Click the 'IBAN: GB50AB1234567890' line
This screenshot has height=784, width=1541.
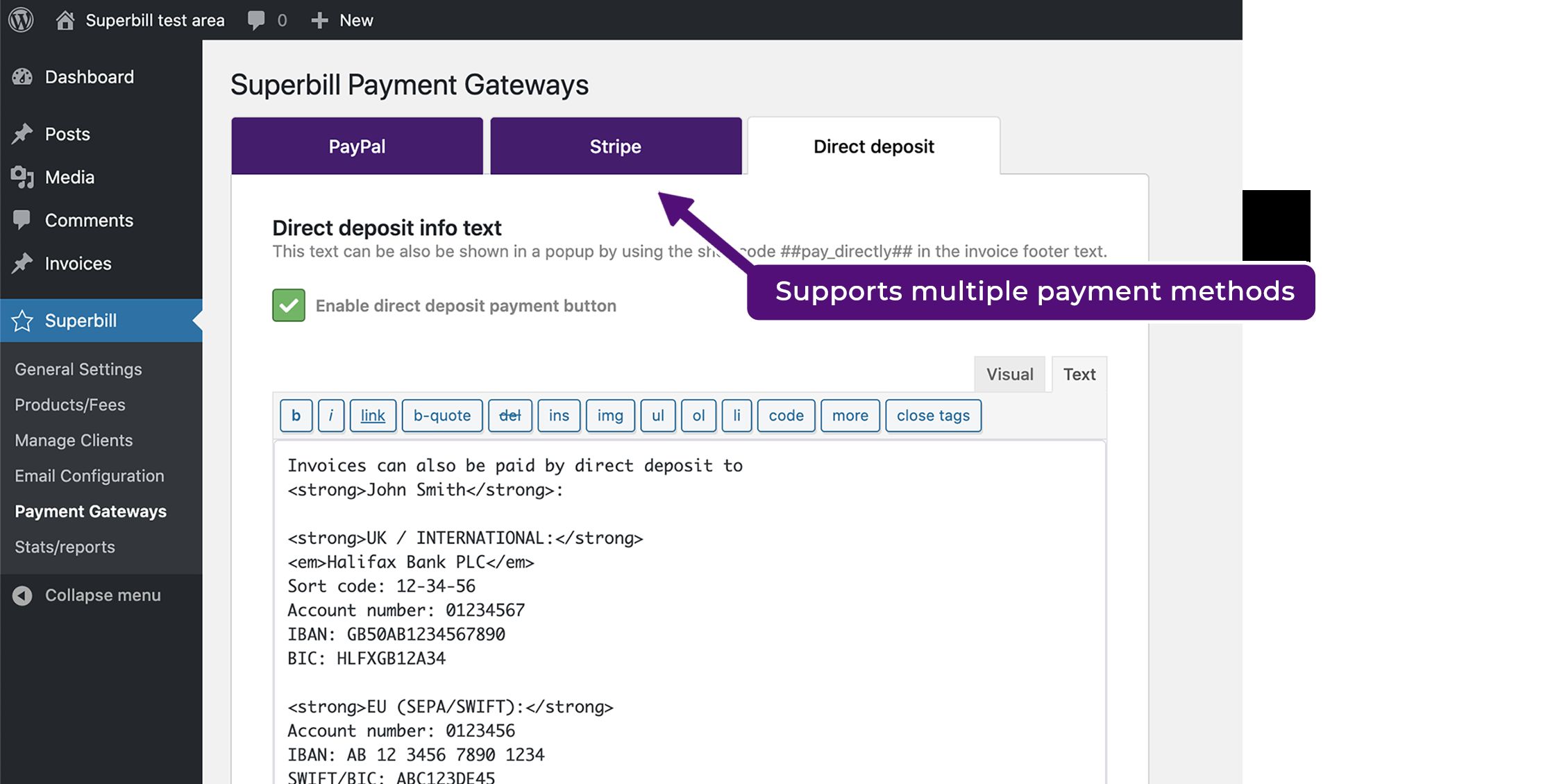coord(396,634)
